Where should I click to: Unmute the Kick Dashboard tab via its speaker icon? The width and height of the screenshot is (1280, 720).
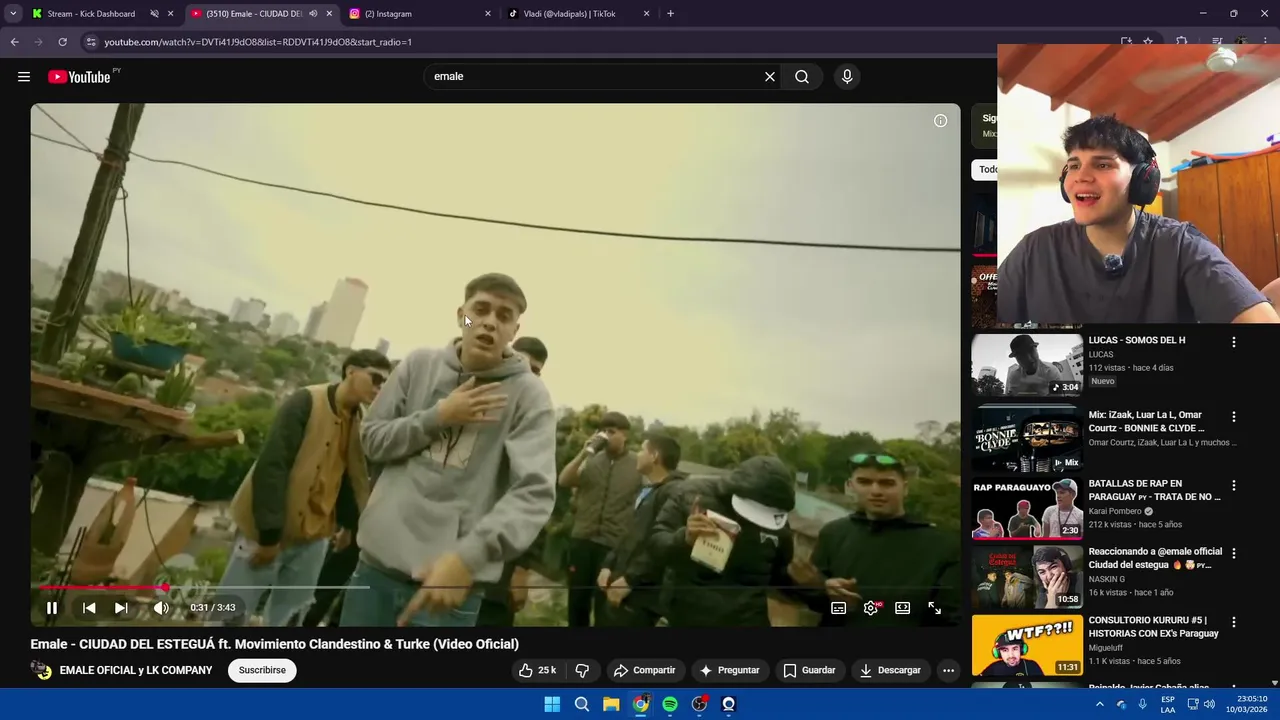154,14
